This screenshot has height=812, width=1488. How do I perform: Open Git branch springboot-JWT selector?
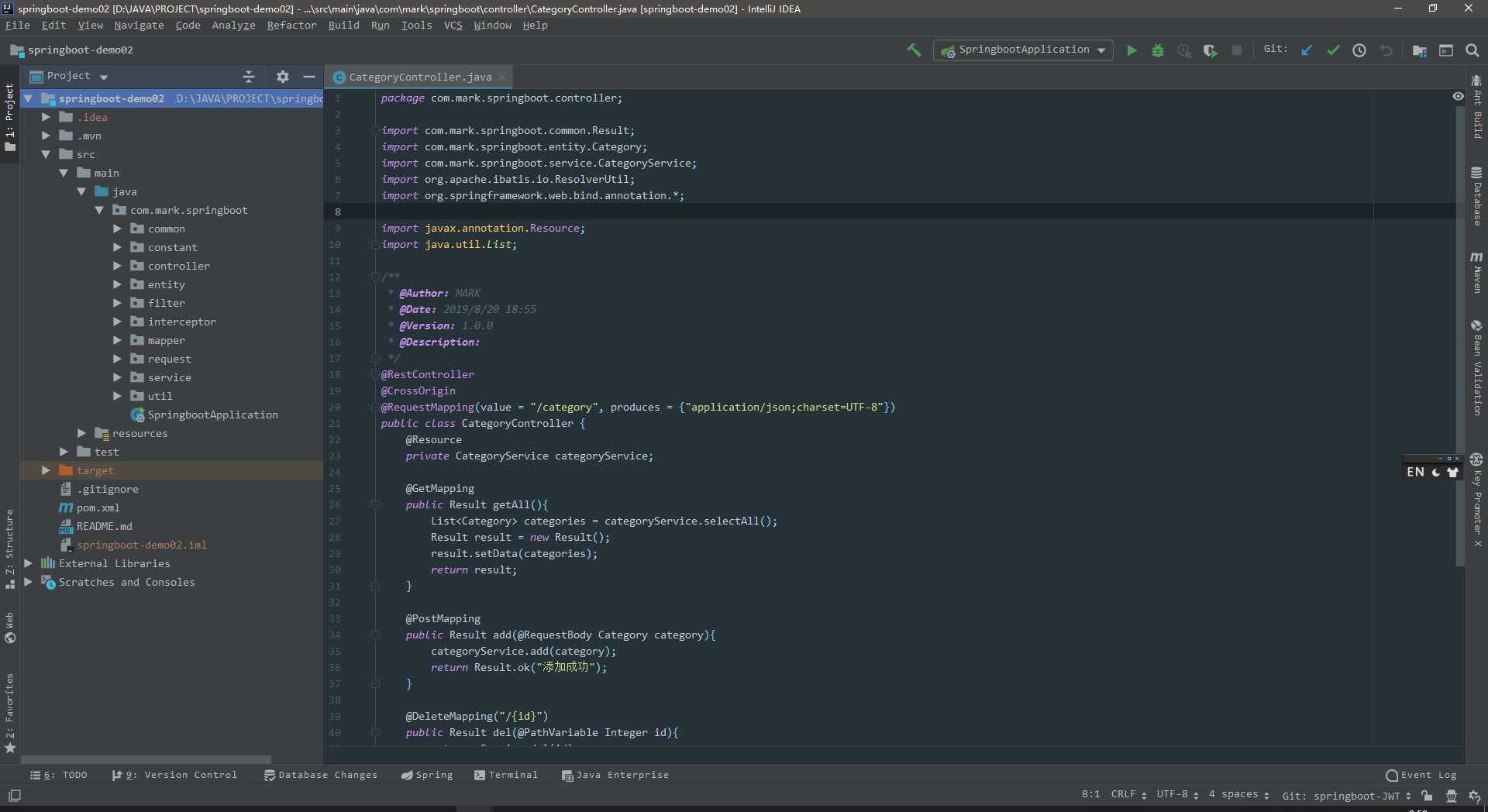(1347, 796)
